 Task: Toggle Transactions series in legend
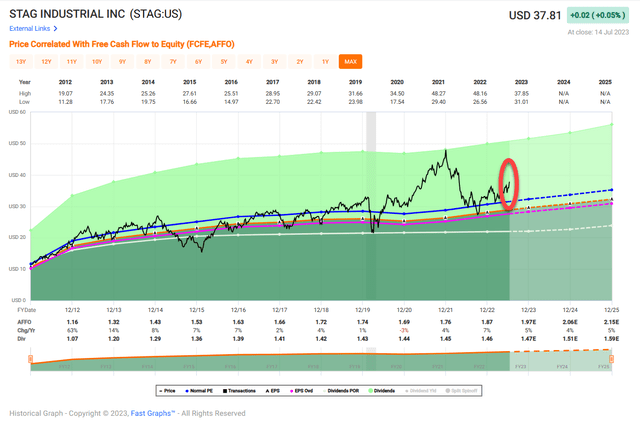239,391
